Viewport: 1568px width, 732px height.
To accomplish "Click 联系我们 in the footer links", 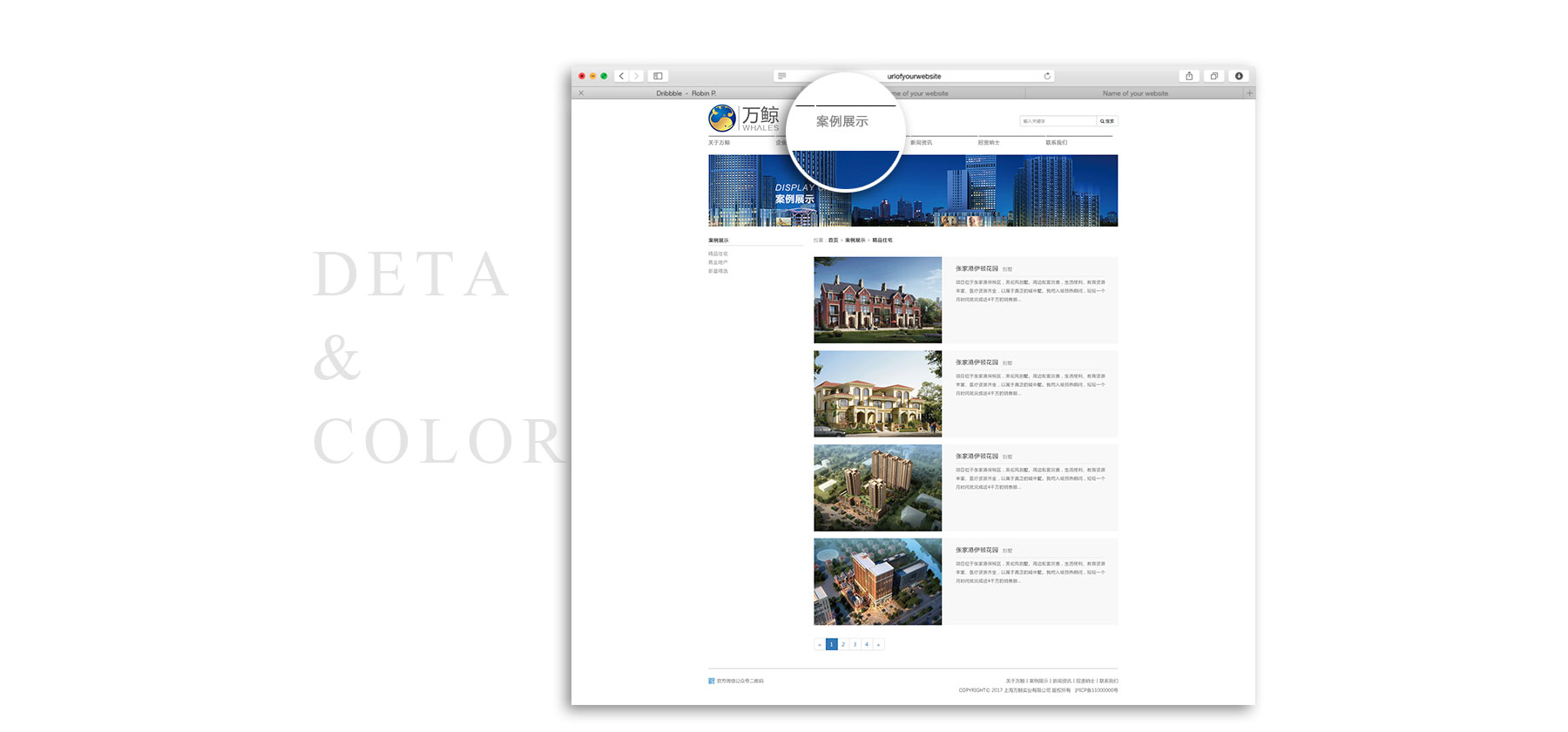I will point(1108,681).
